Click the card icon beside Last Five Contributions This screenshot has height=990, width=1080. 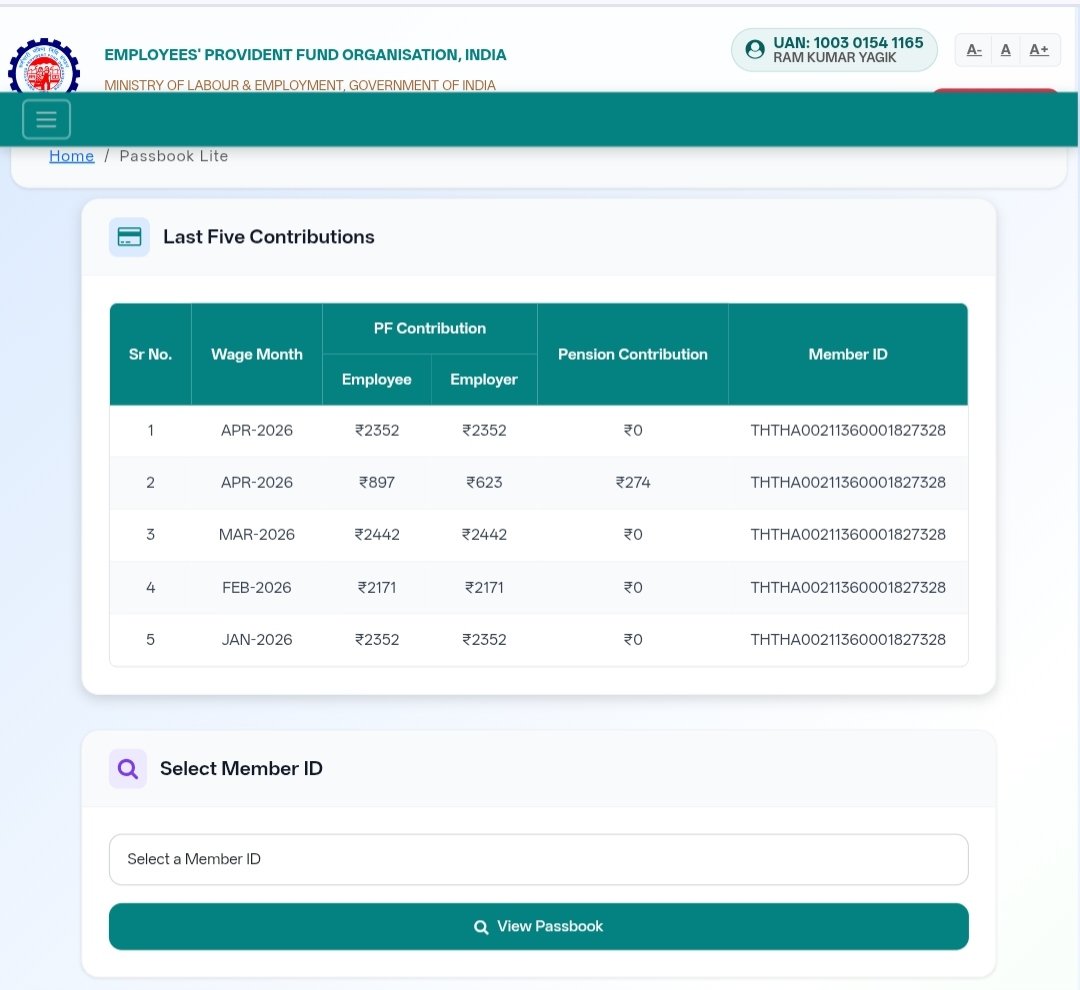click(129, 237)
